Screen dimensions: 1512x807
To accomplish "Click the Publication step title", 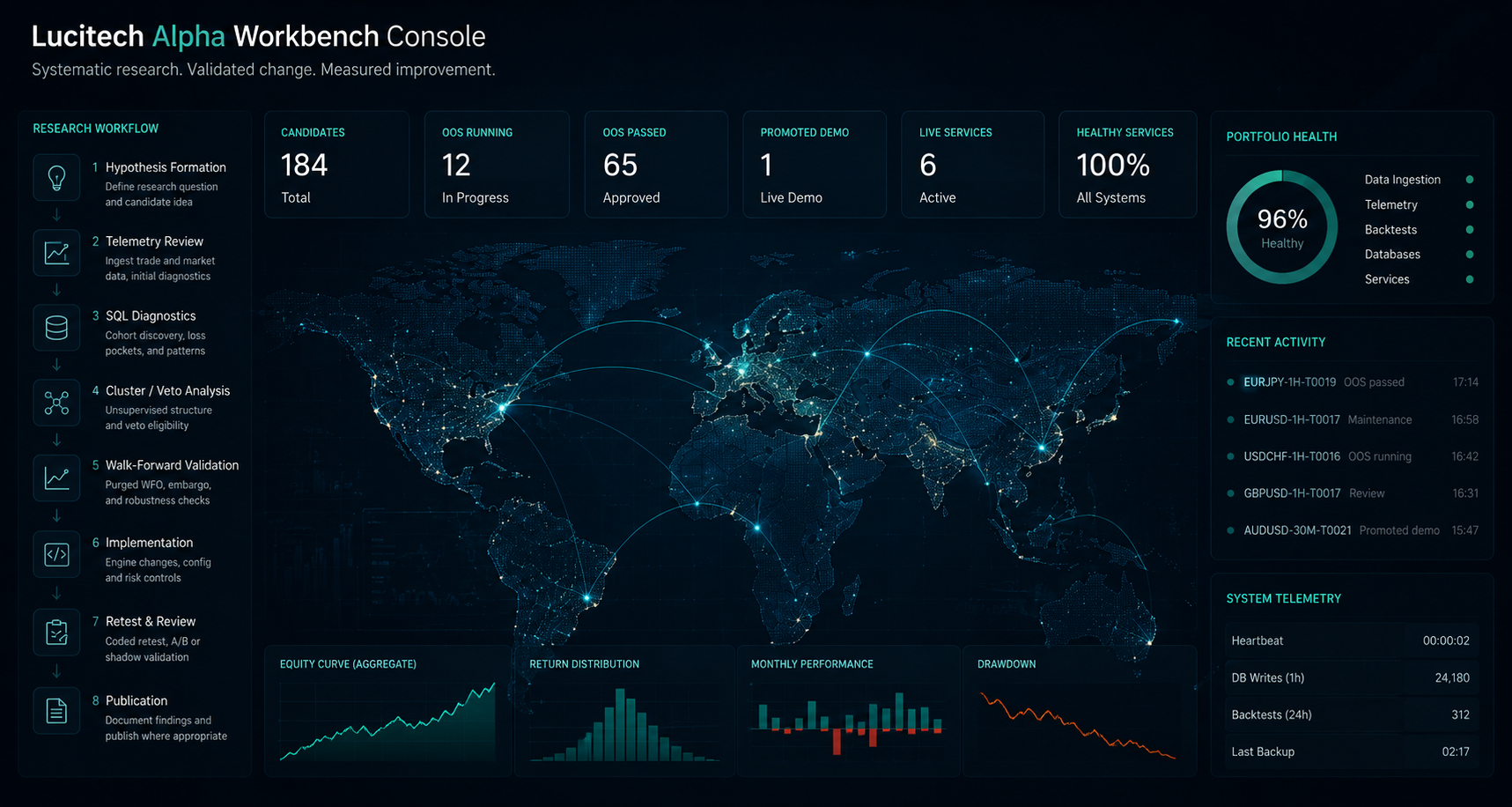I will (136, 701).
